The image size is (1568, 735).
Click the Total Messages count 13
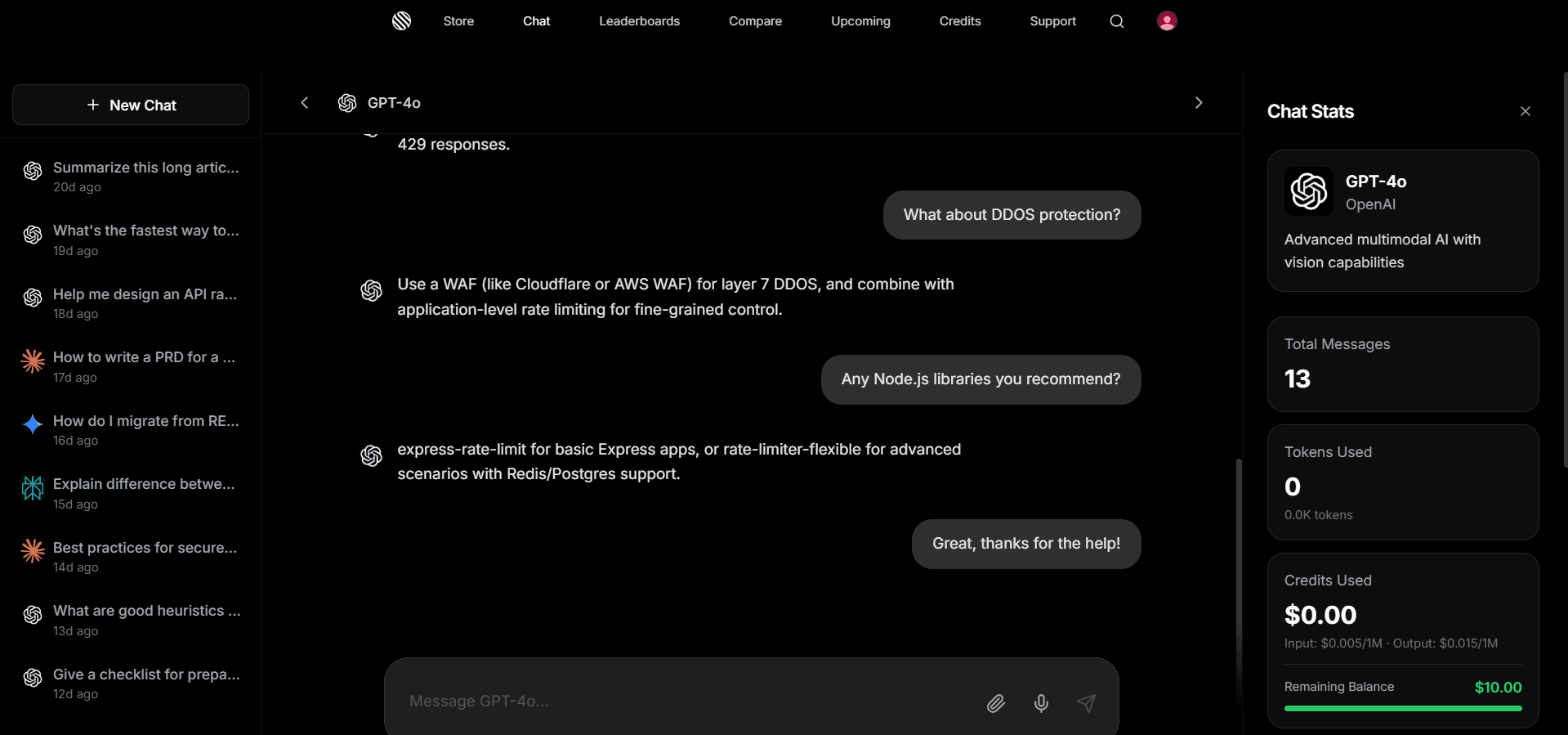(x=1298, y=379)
